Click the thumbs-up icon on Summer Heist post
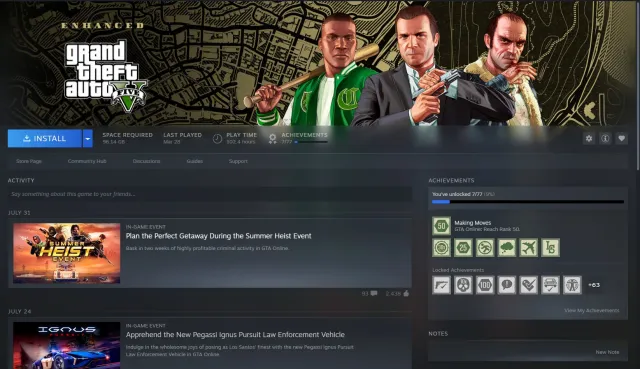 tap(406, 293)
